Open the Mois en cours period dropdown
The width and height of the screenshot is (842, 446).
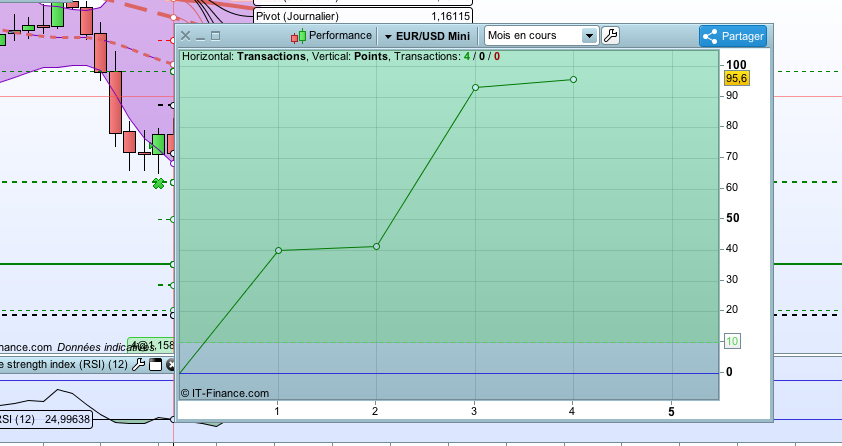[541, 36]
